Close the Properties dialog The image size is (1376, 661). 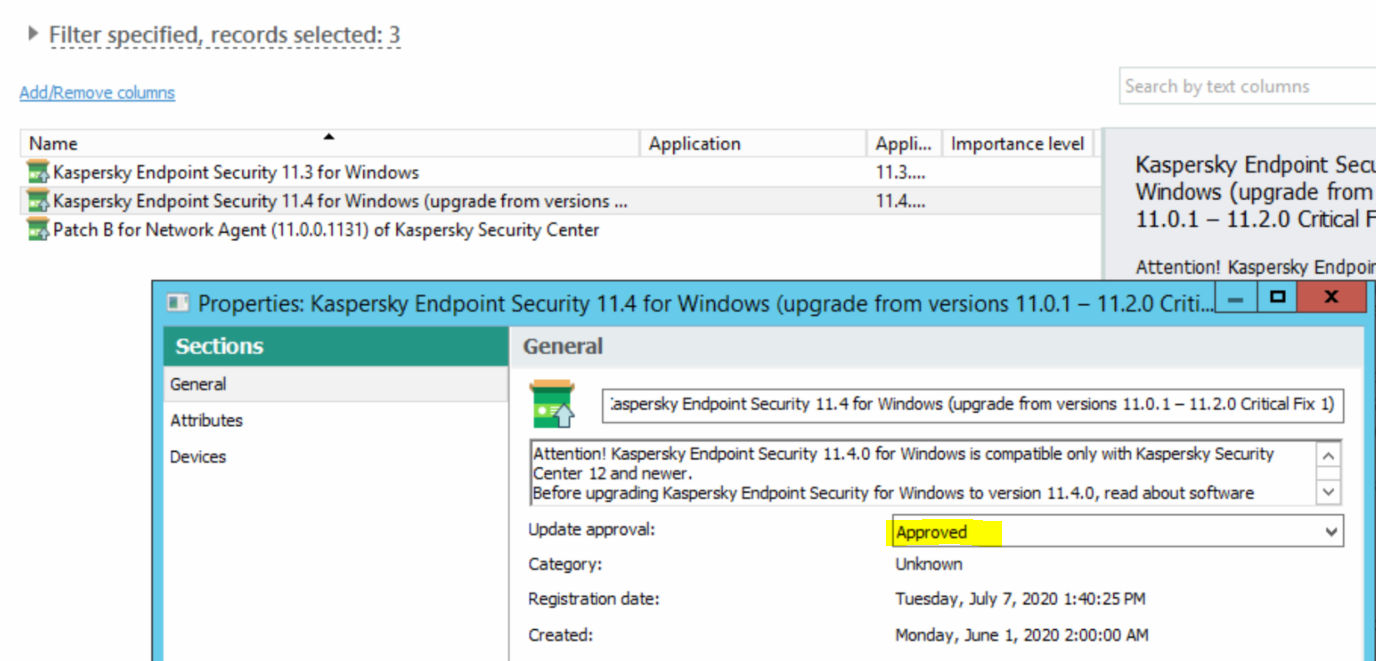click(x=1330, y=297)
